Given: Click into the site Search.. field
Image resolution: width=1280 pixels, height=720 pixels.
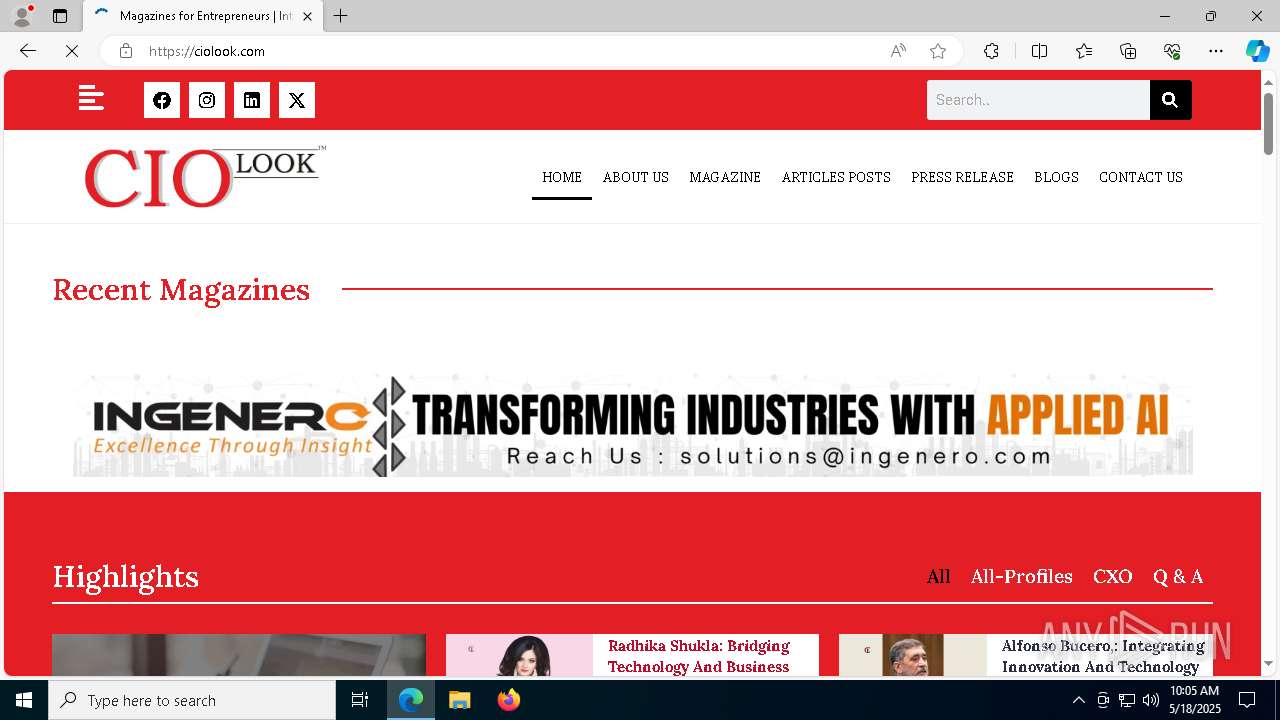Looking at the screenshot, I should click(x=1038, y=100).
